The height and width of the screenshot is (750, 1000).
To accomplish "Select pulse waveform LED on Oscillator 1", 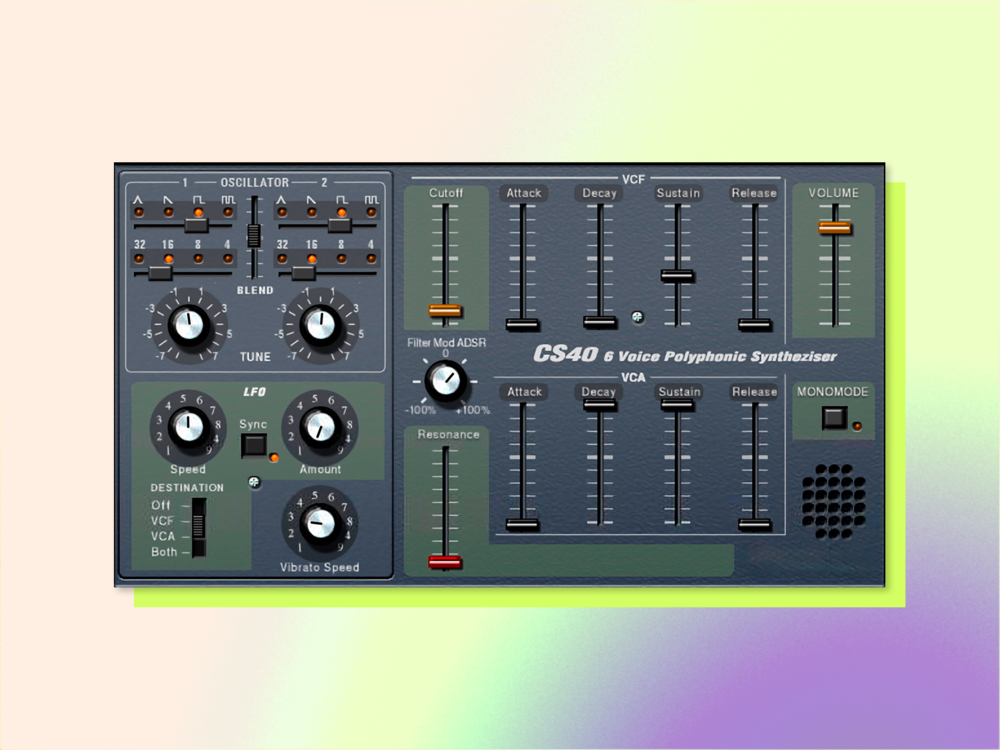I will 228,212.
